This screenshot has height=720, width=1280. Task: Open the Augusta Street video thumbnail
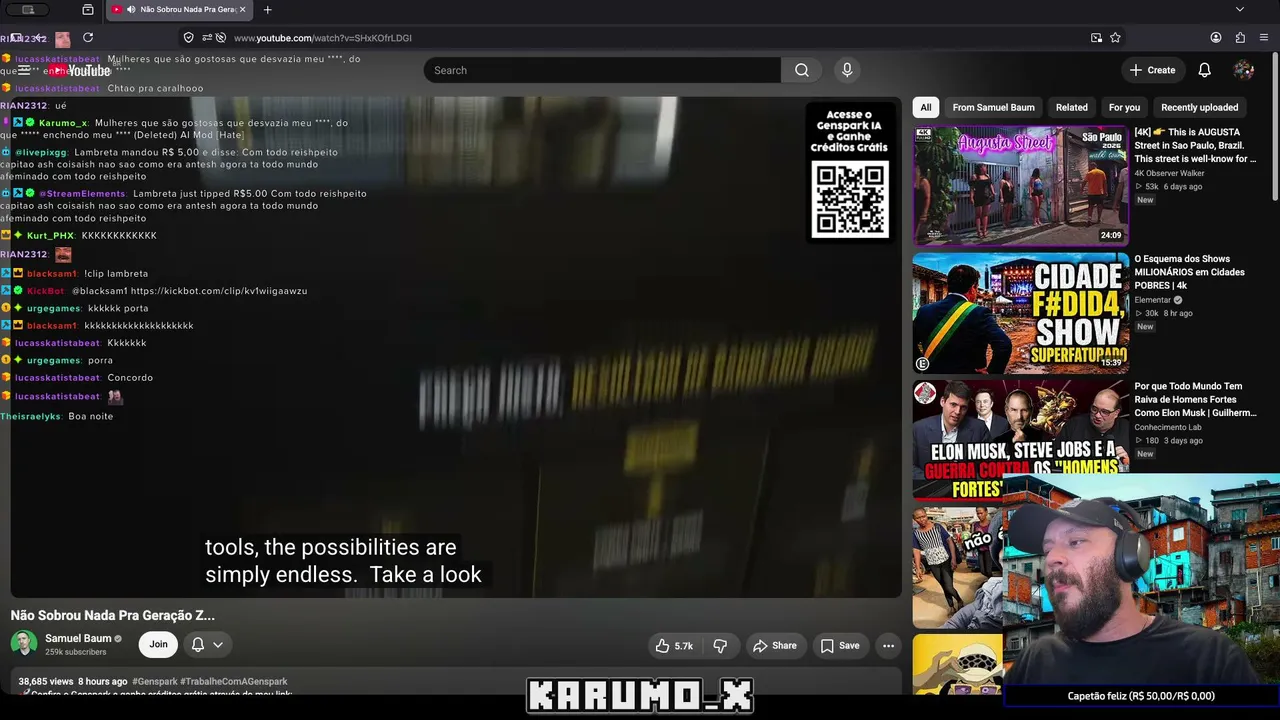click(x=1021, y=186)
